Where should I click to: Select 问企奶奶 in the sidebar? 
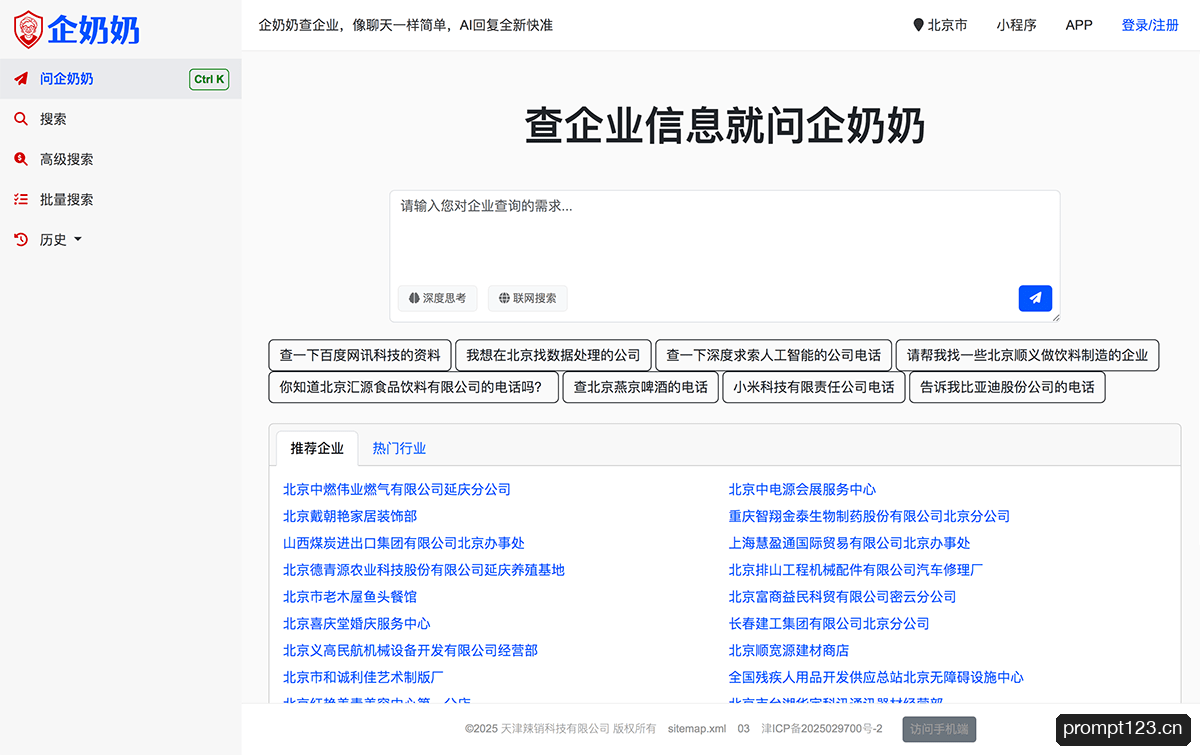tap(120, 79)
